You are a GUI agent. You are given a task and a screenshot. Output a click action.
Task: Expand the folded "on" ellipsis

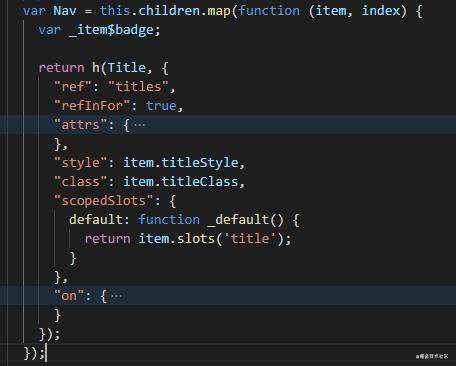[x=117, y=296]
